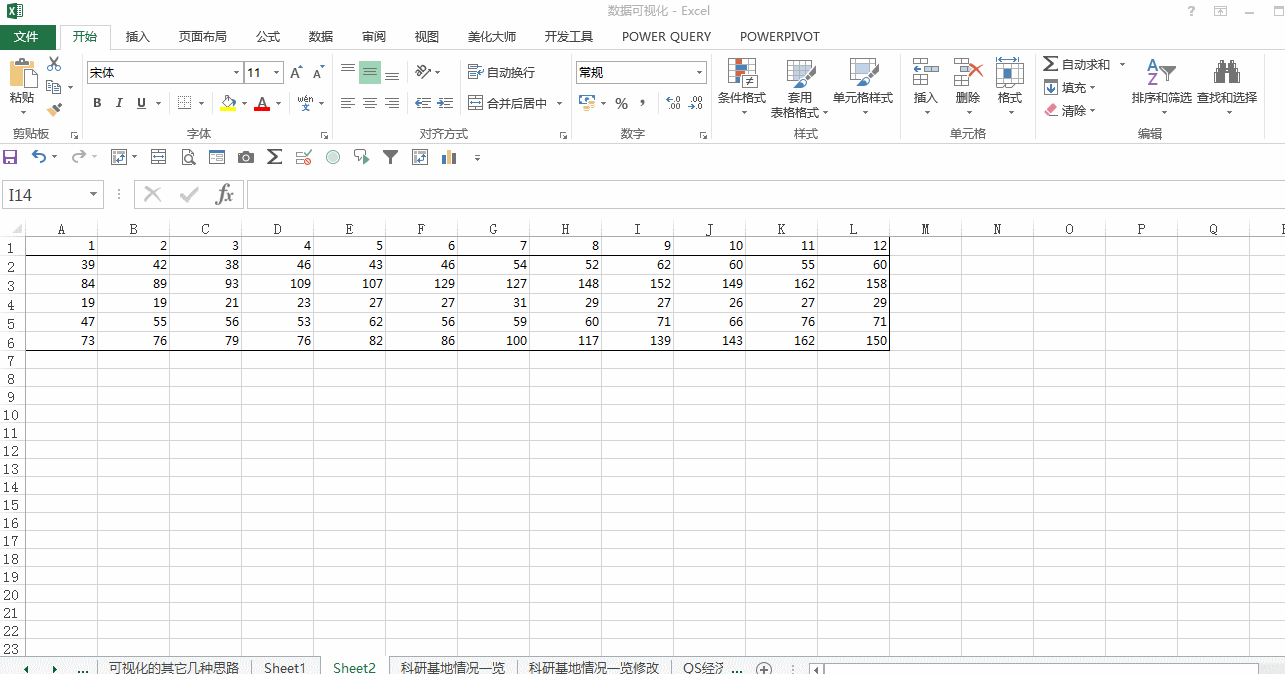Screen dimensions: 1285x674
Task: Click the decrease decimal icon
Action: click(x=695, y=103)
